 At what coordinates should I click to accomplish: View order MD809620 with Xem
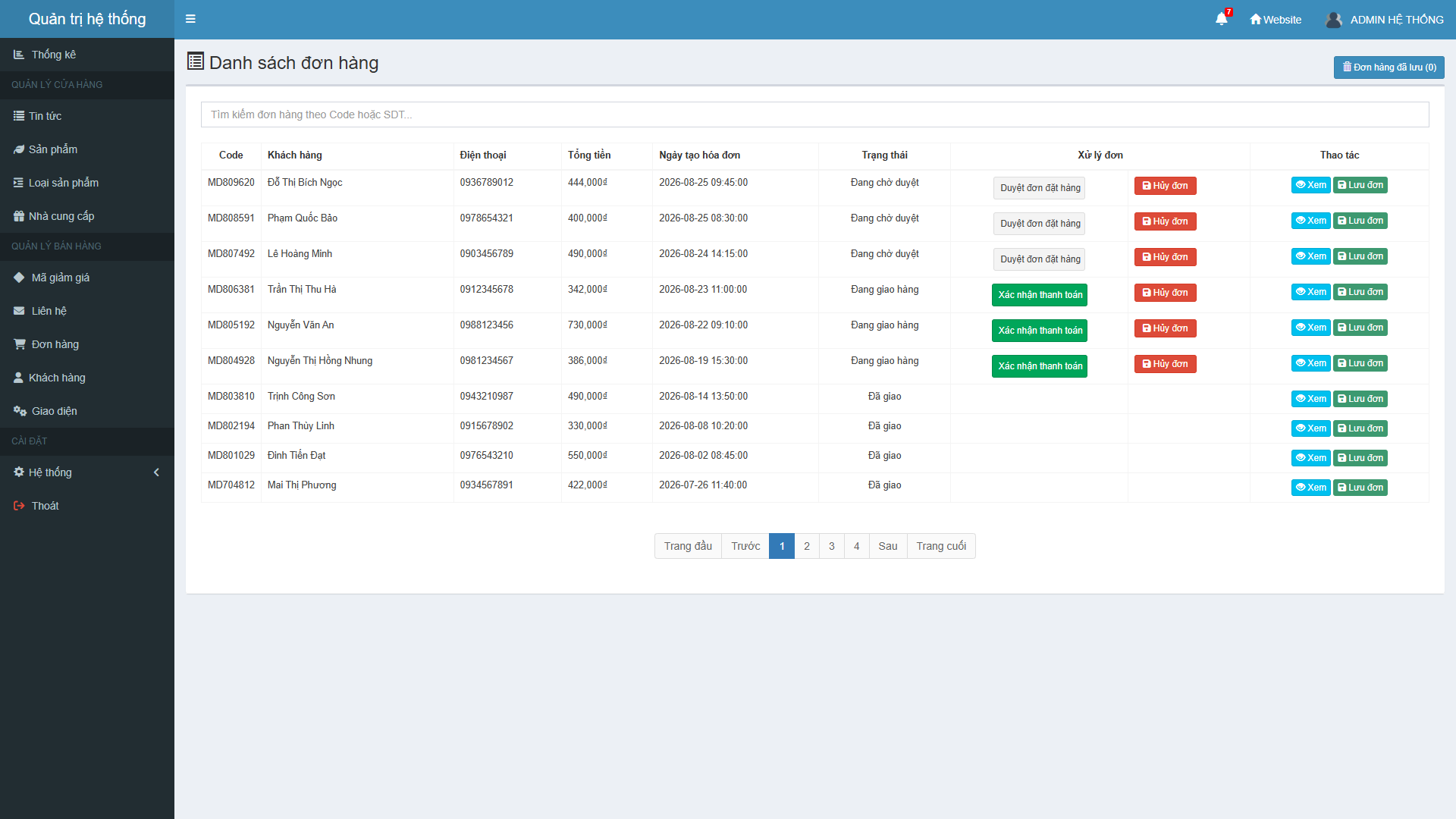(1310, 185)
